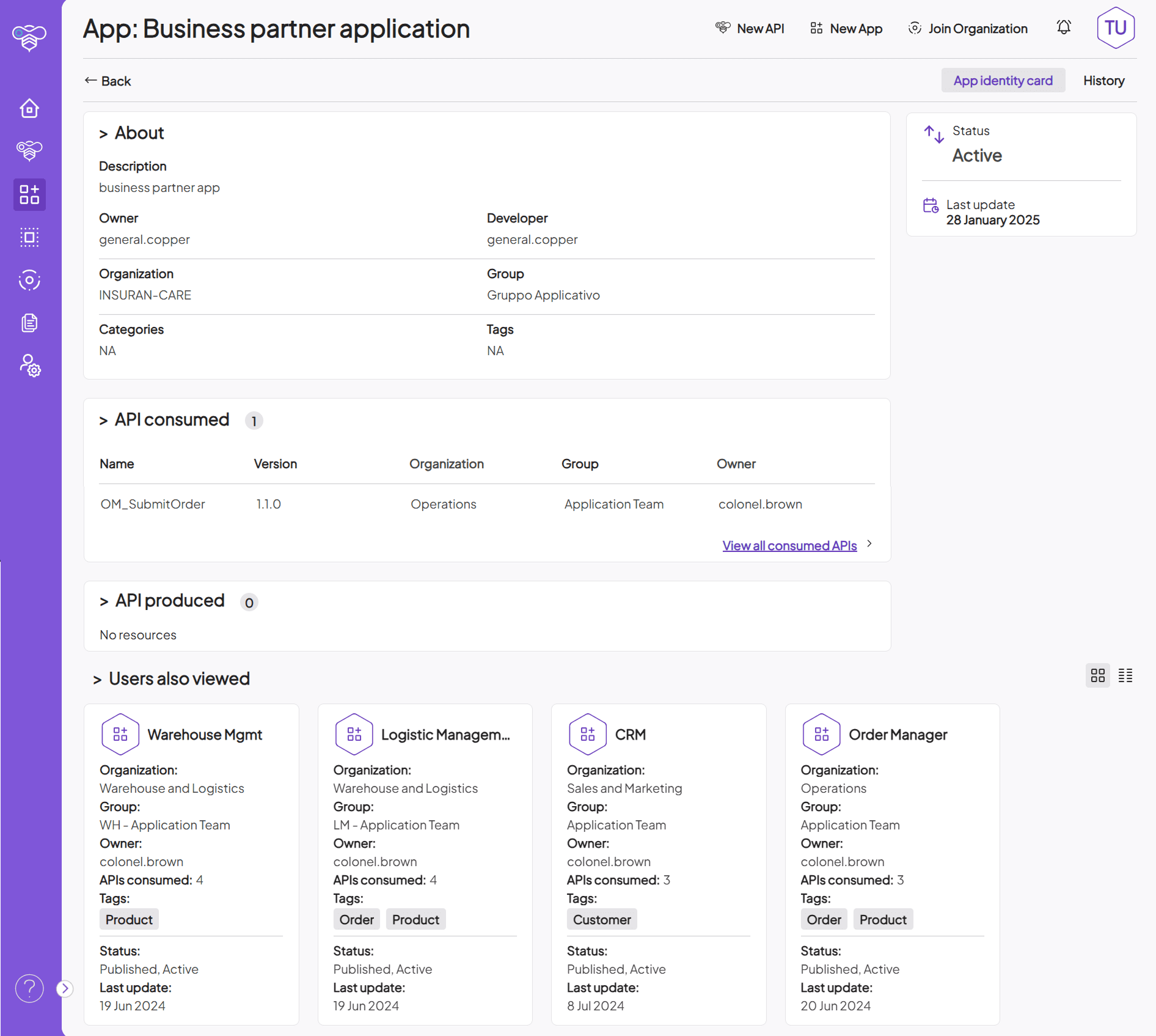Open the documents icon in the sidebar
This screenshot has width=1156, height=1036.
tap(29, 323)
